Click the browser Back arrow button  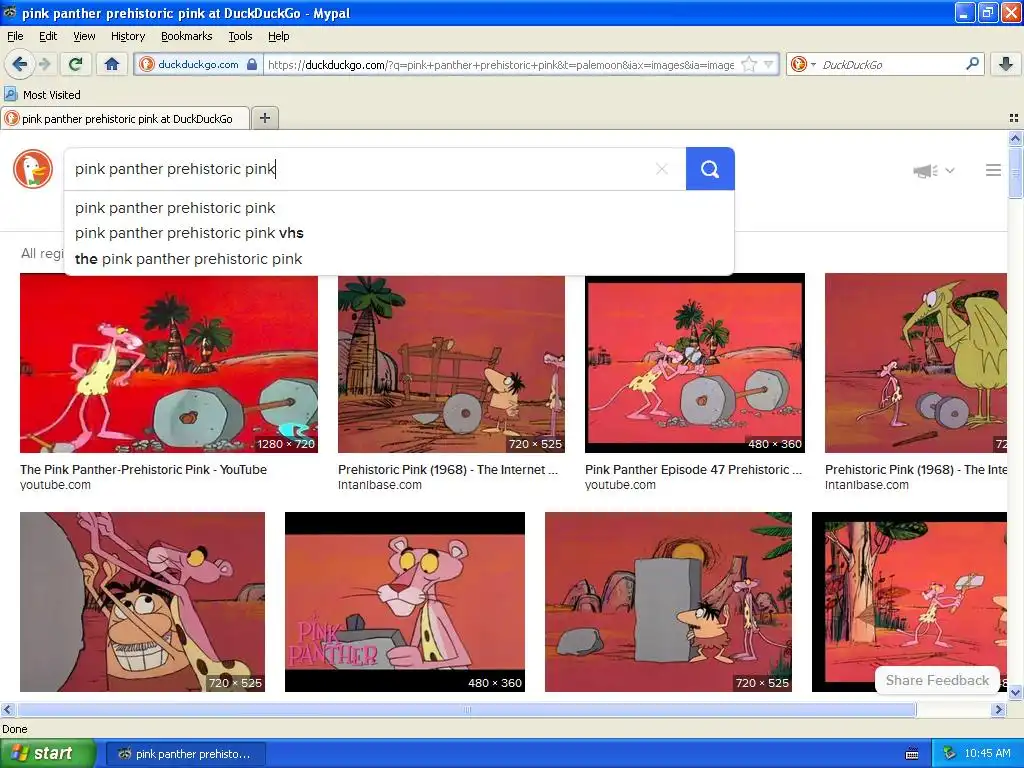pos(19,64)
